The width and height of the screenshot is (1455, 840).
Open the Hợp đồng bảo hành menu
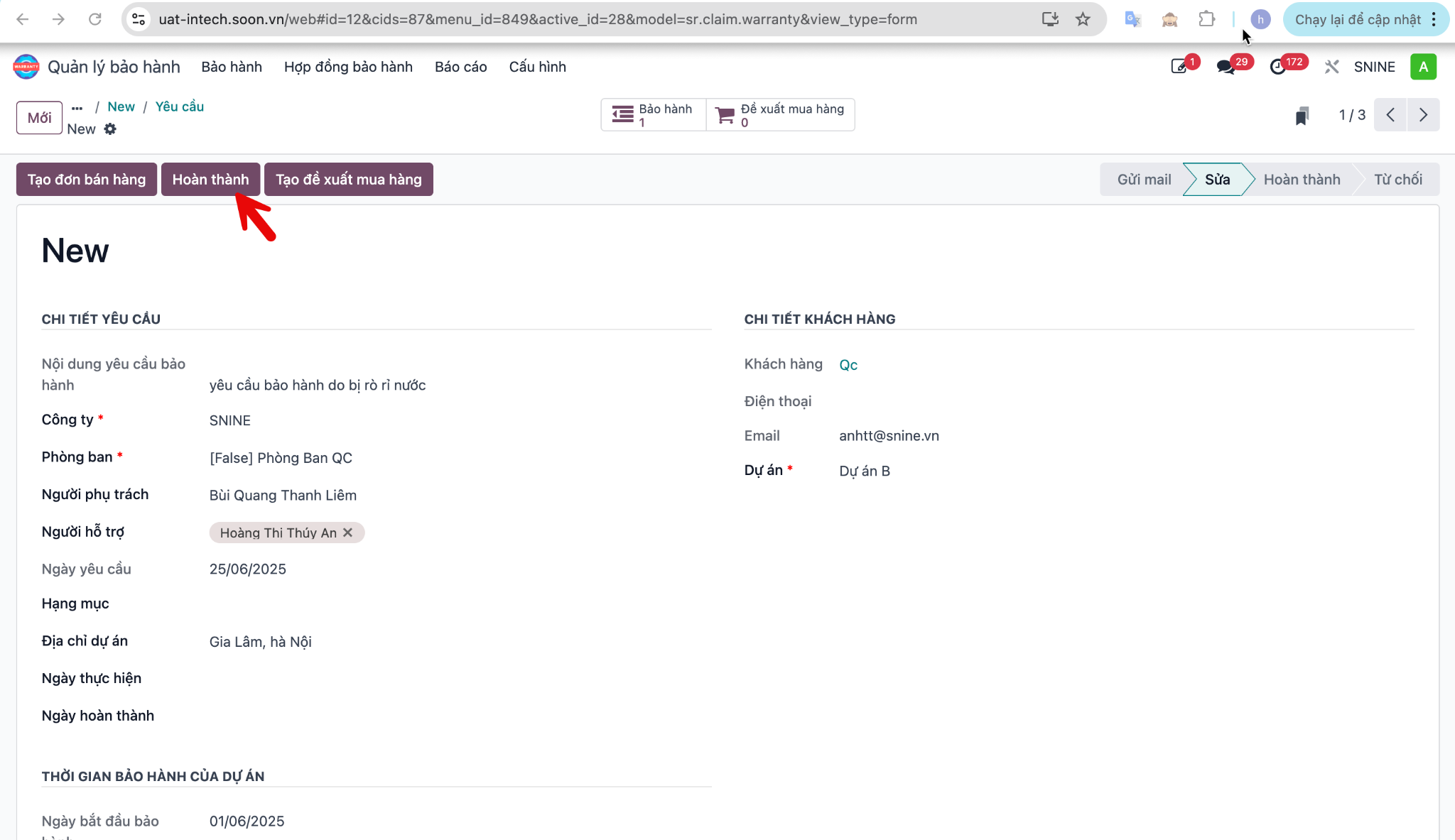pos(348,67)
